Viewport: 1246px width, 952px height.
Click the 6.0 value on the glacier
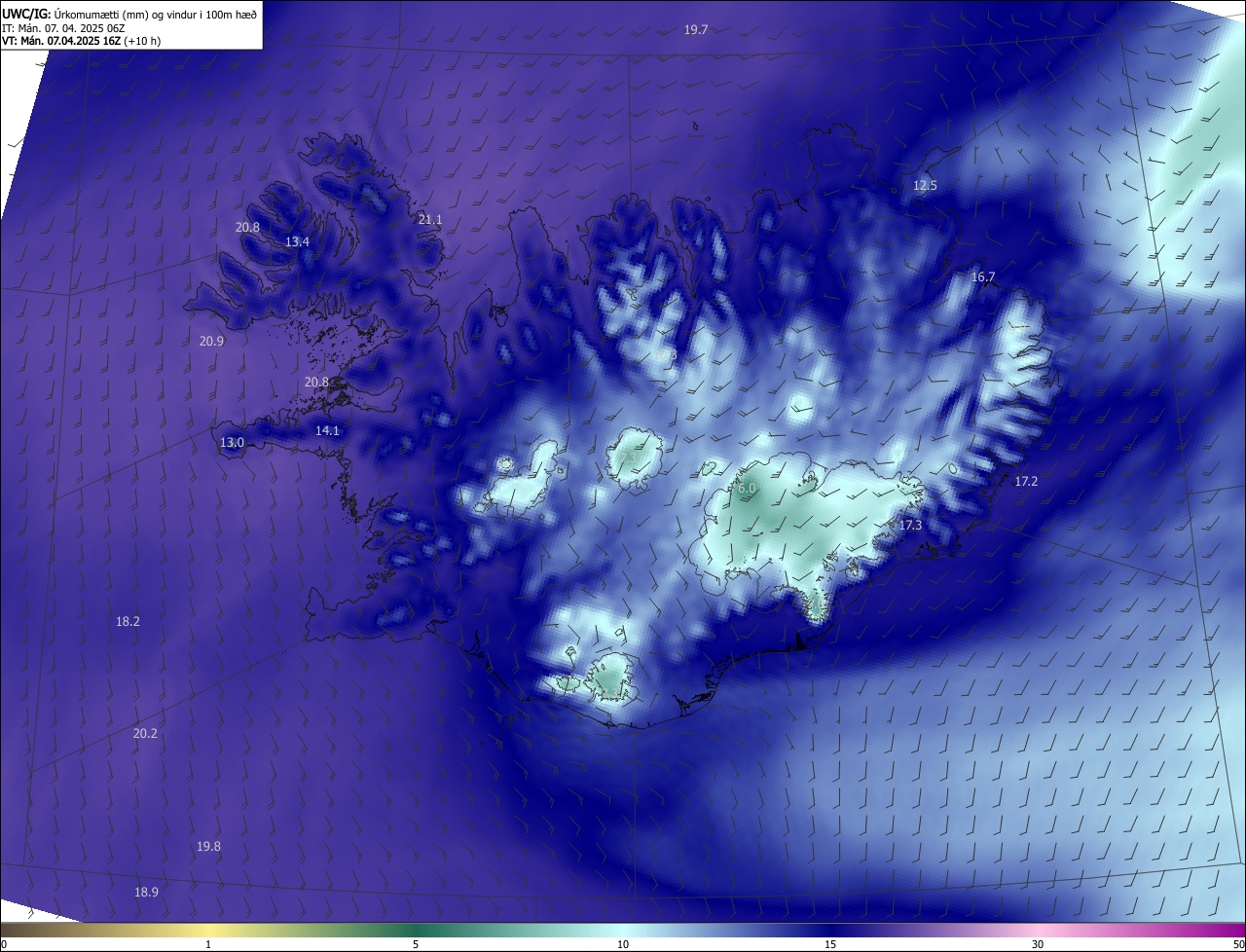747,489
